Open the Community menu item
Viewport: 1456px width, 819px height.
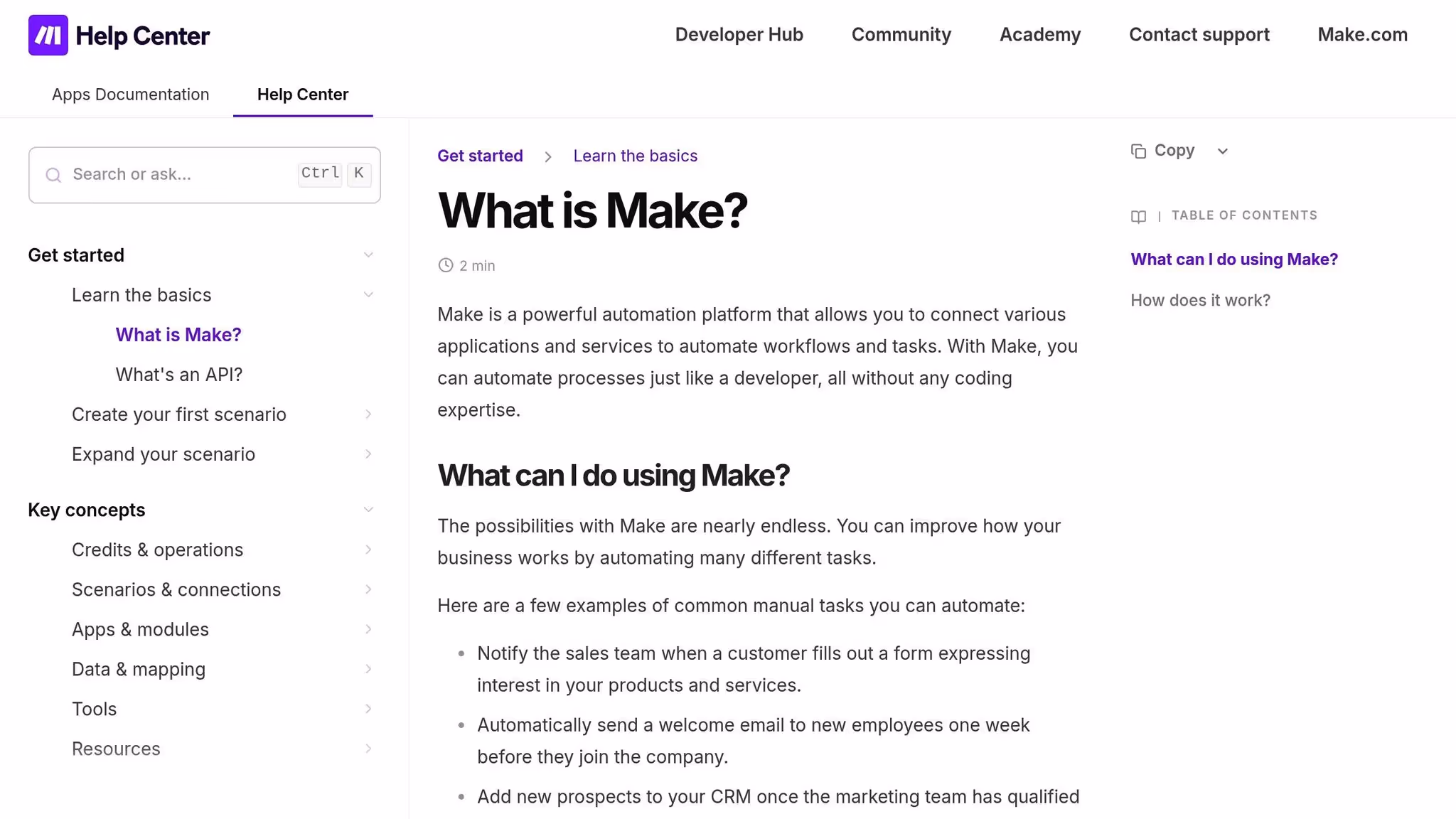coord(901,34)
